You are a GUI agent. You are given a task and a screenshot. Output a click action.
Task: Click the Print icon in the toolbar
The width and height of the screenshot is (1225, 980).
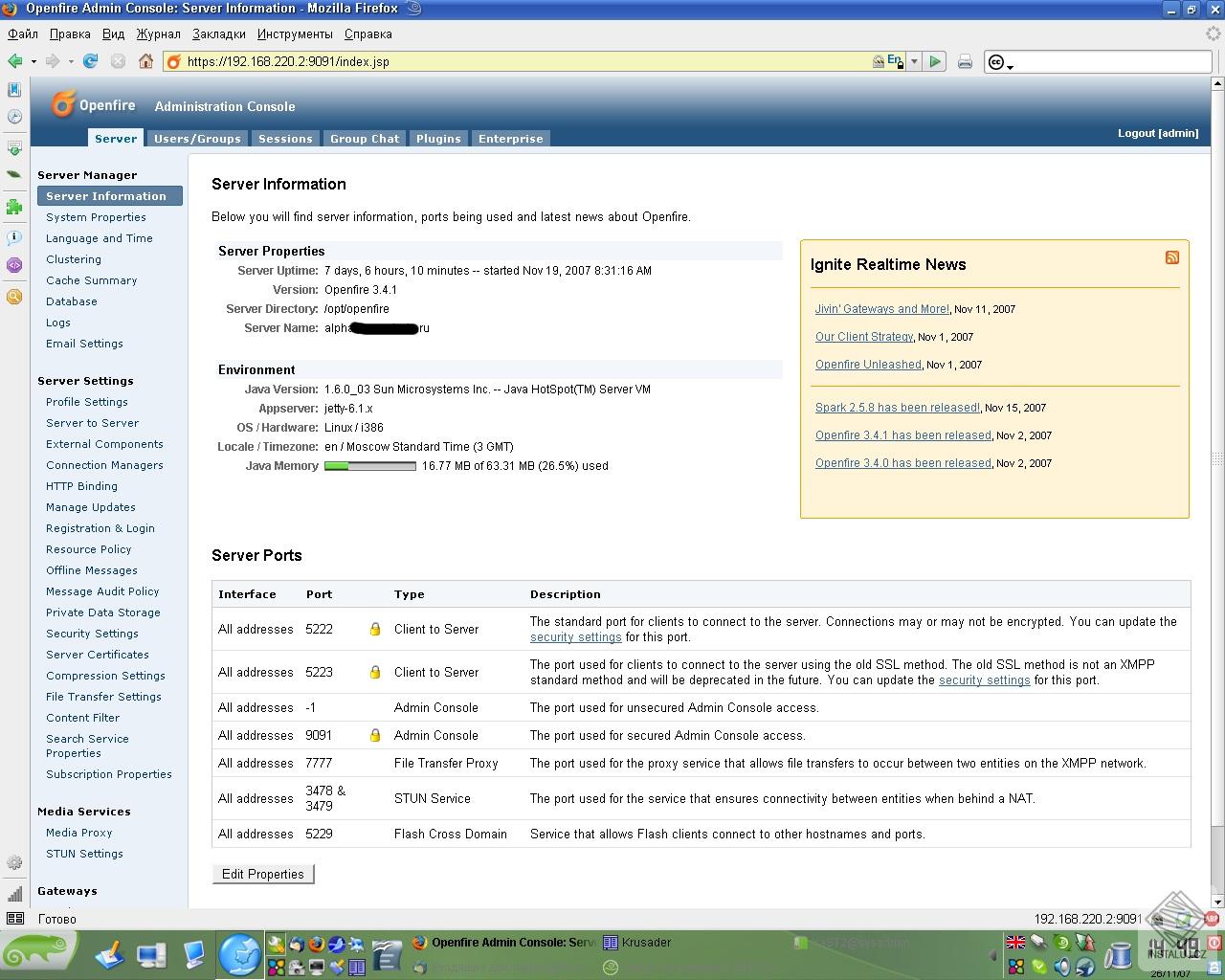click(x=965, y=61)
